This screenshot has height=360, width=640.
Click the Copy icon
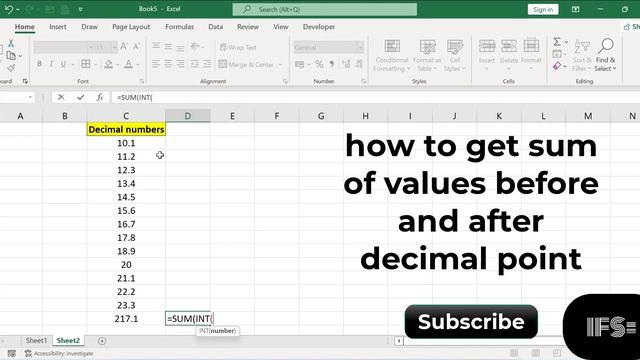[x=11, y=55]
